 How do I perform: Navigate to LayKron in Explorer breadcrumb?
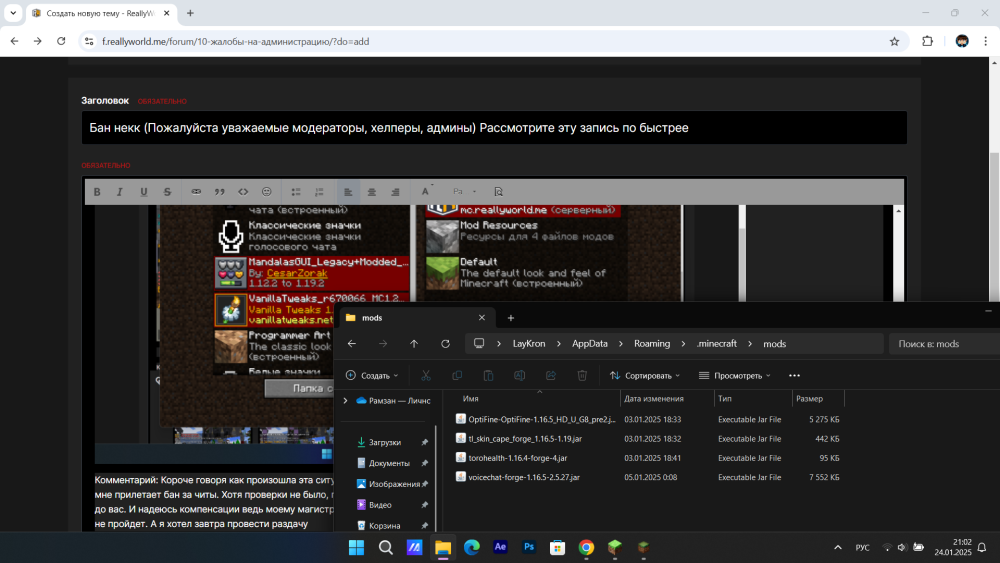[529, 344]
